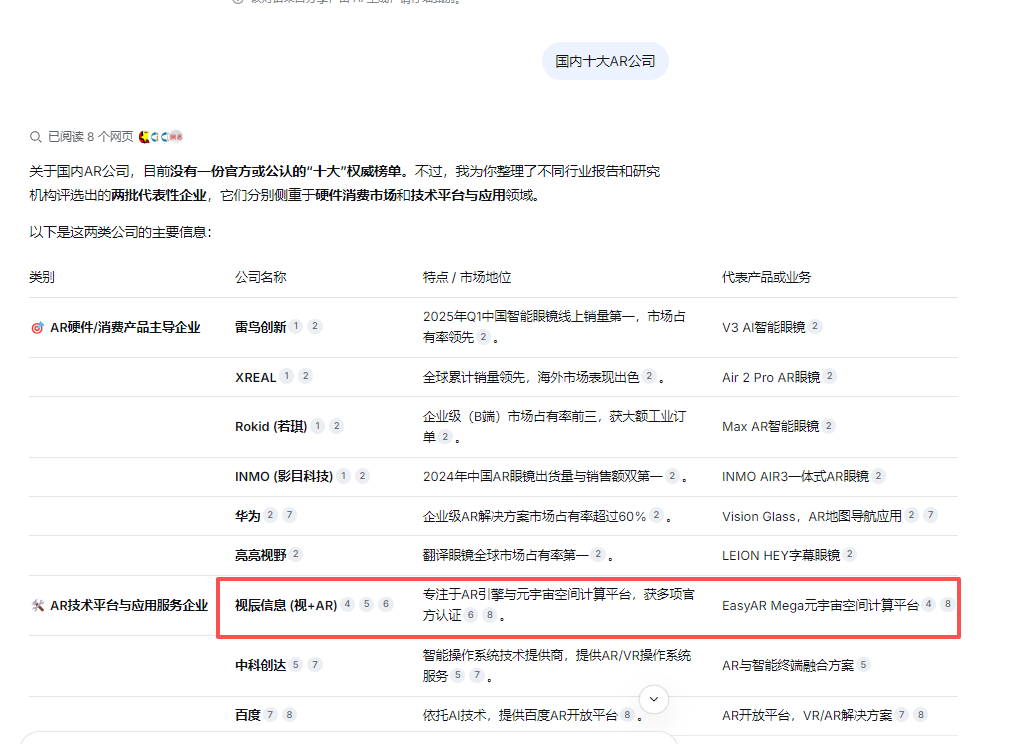Click the company name "Rokid (若琪)"
Viewport: 1033px width, 744px height.
point(271,426)
